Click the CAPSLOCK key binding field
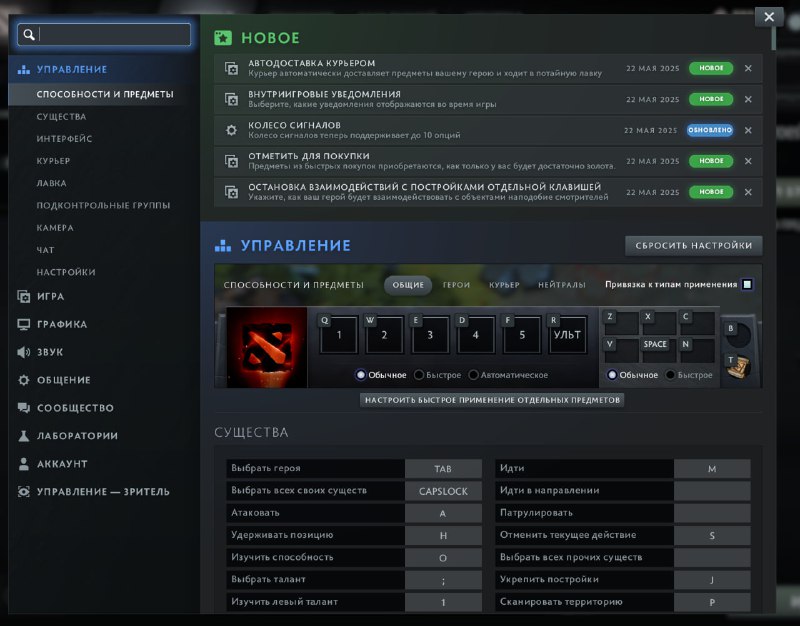The height and width of the screenshot is (626, 800). 443,491
